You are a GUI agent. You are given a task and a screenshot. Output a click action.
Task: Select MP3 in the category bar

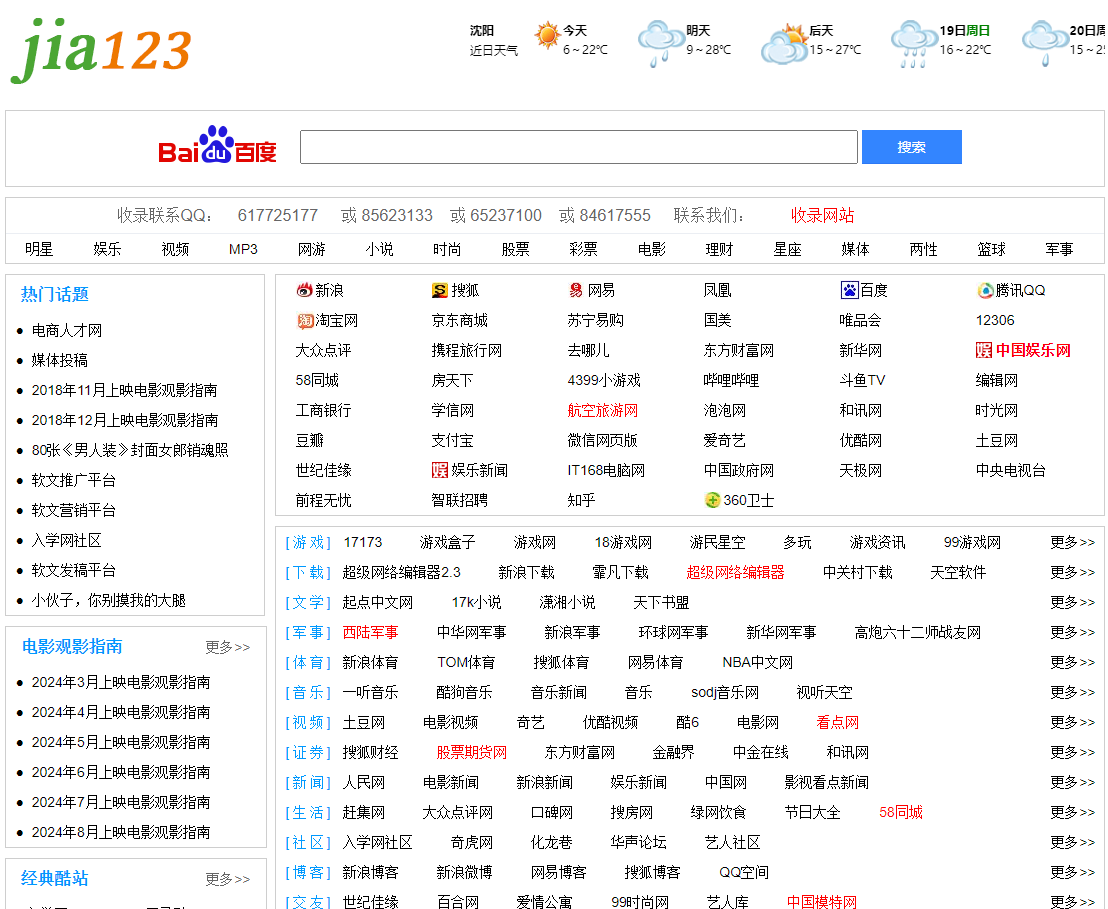point(243,250)
